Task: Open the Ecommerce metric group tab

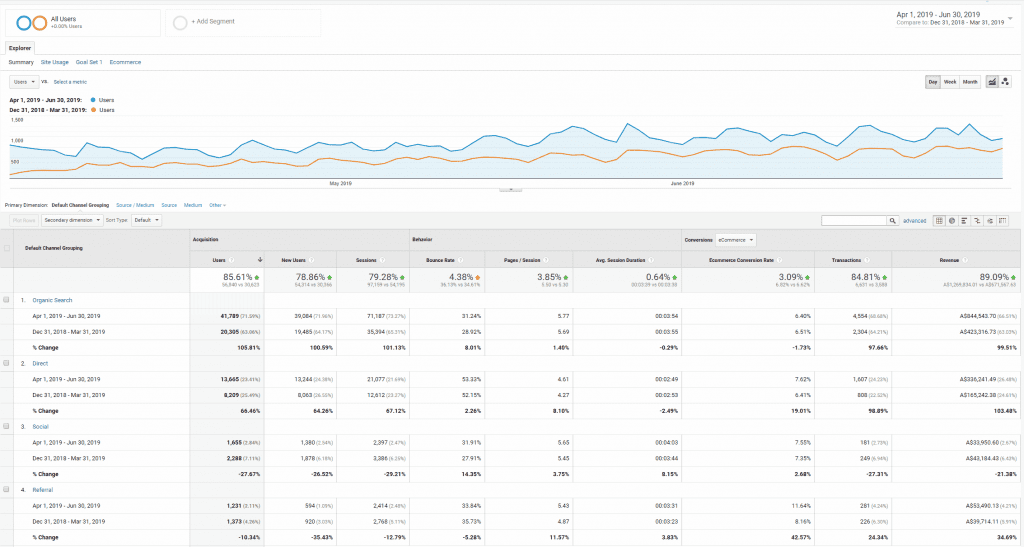Action: (125, 62)
